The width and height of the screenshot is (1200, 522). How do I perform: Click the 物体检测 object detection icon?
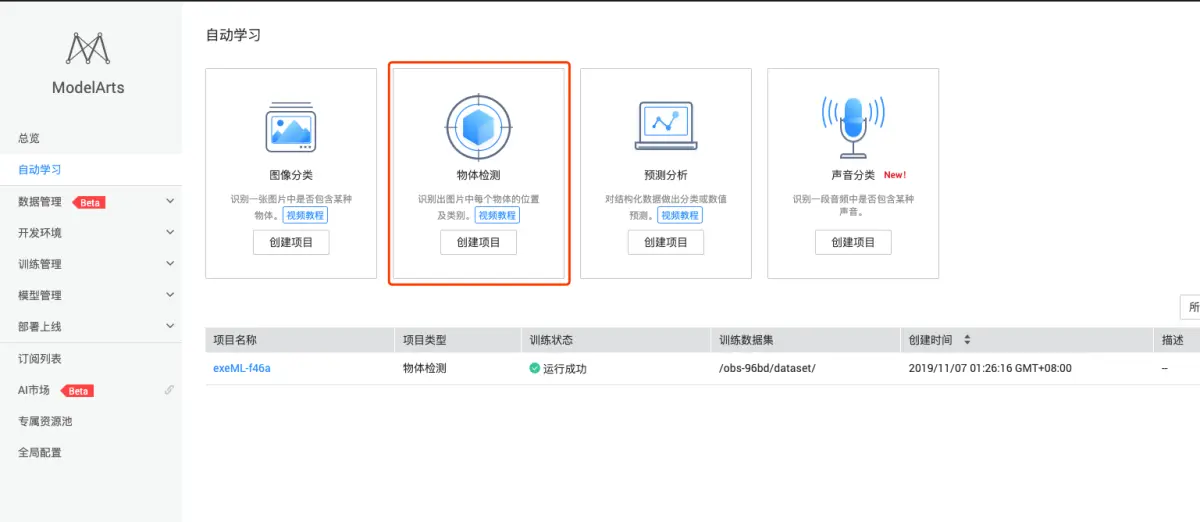pyautogui.click(x=478, y=126)
